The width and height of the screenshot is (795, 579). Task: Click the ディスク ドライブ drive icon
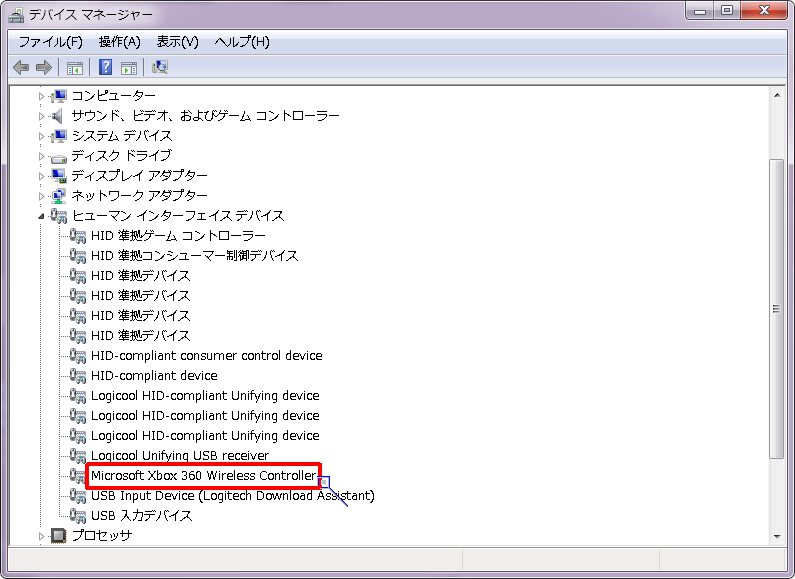(59, 158)
